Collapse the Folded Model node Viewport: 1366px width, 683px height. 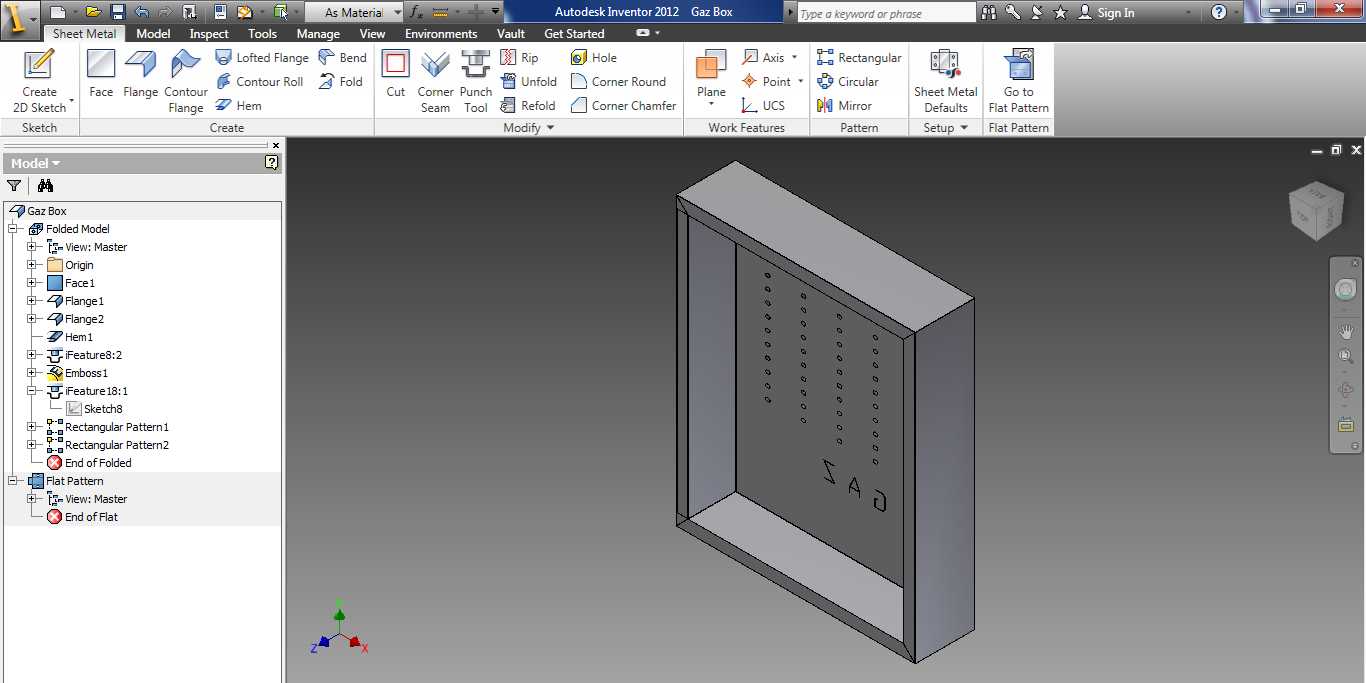tap(13, 229)
